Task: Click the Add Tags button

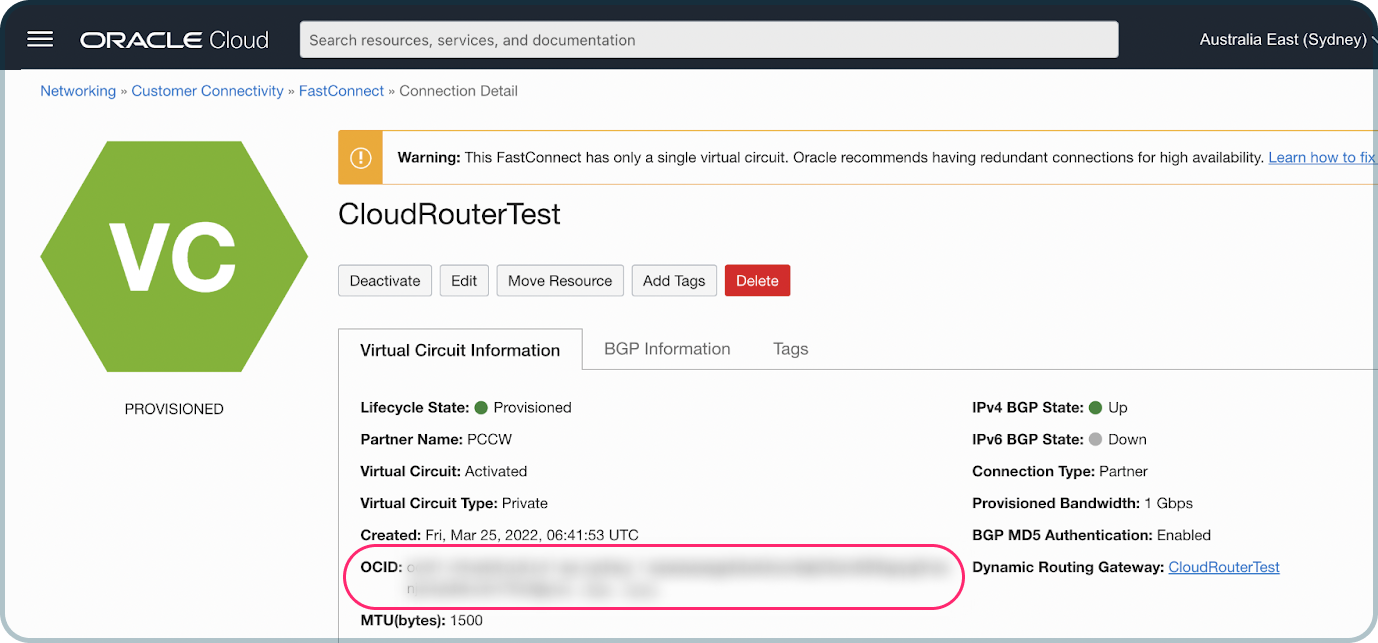Action: click(x=674, y=281)
